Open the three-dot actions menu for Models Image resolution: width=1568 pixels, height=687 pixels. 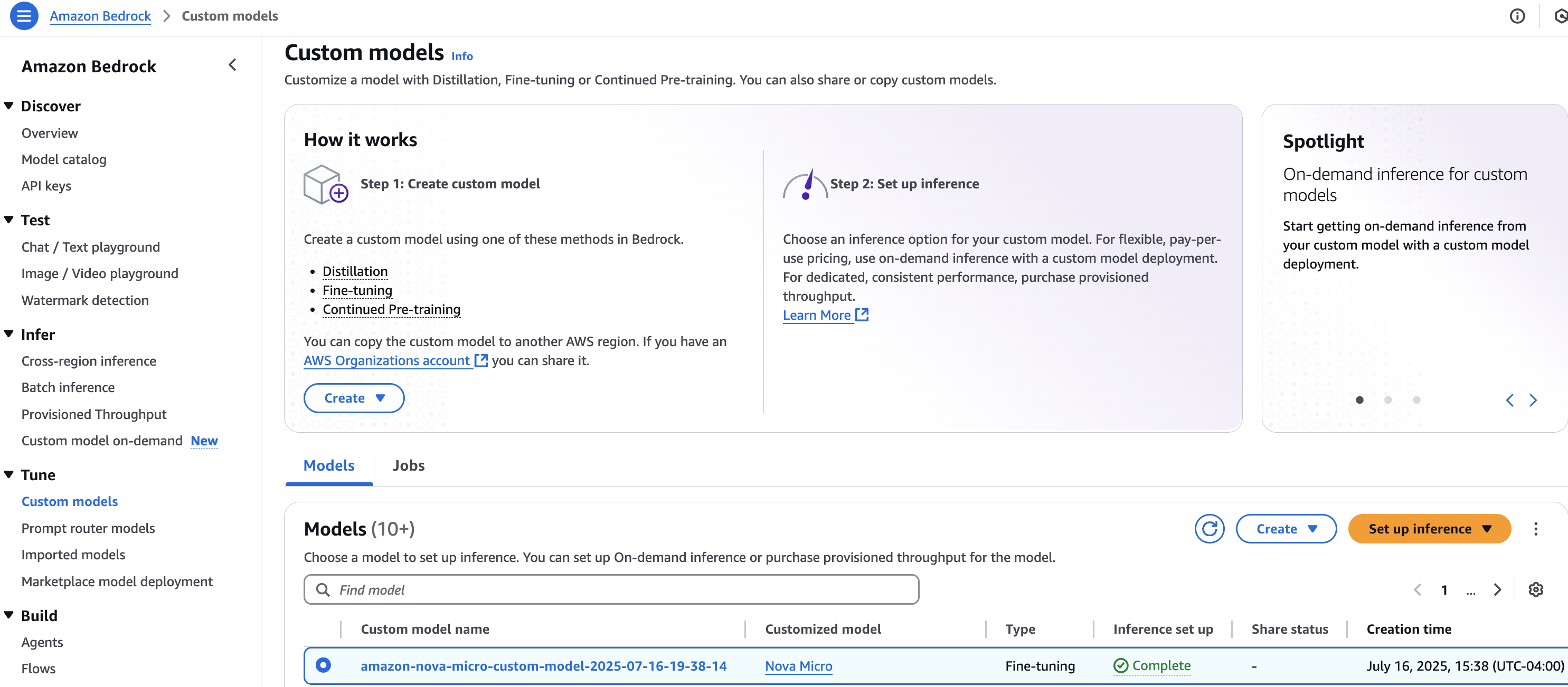[1535, 528]
